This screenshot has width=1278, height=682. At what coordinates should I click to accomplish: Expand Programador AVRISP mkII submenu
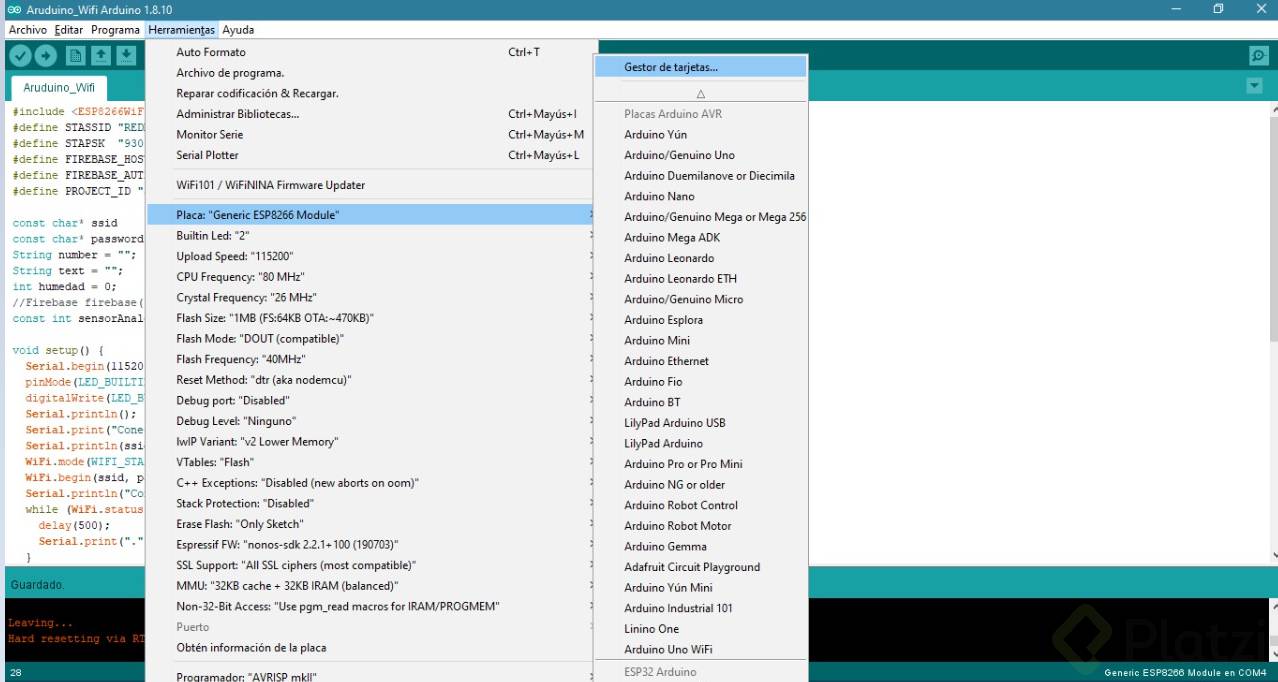point(371,677)
